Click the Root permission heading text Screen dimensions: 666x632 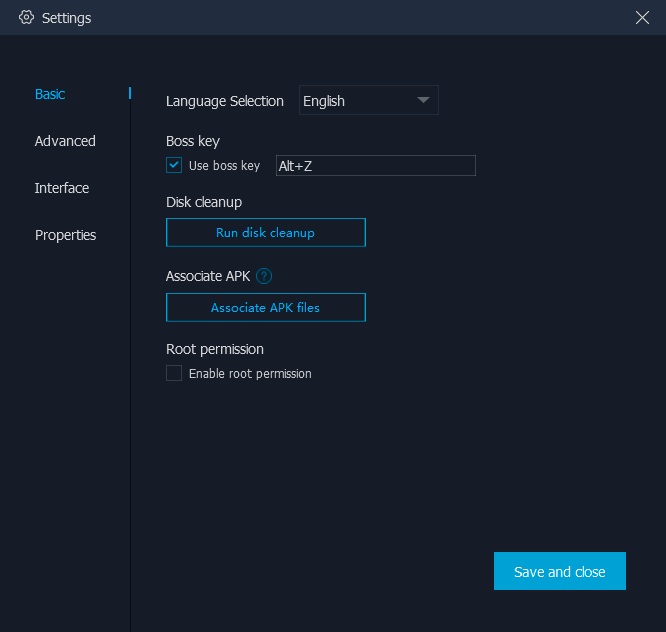tap(214, 349)
